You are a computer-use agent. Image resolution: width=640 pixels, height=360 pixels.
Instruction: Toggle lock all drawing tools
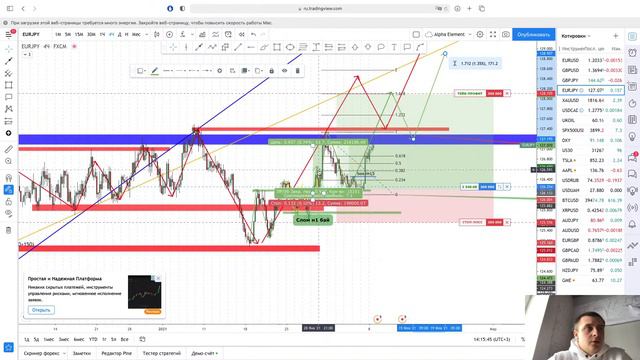tap(9, 202)
